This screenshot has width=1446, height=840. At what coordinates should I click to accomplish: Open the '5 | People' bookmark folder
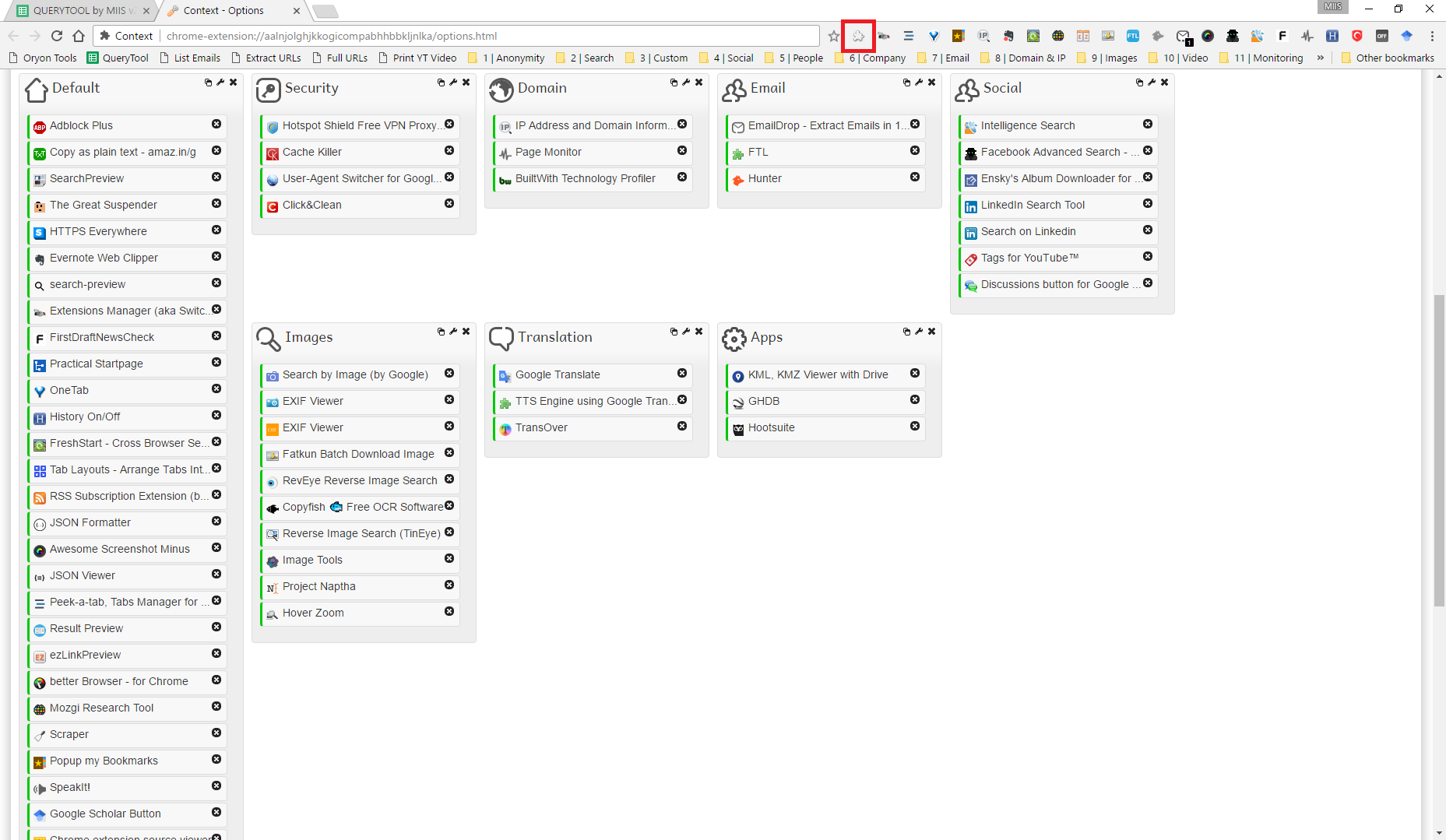click(x=793, y=58)
